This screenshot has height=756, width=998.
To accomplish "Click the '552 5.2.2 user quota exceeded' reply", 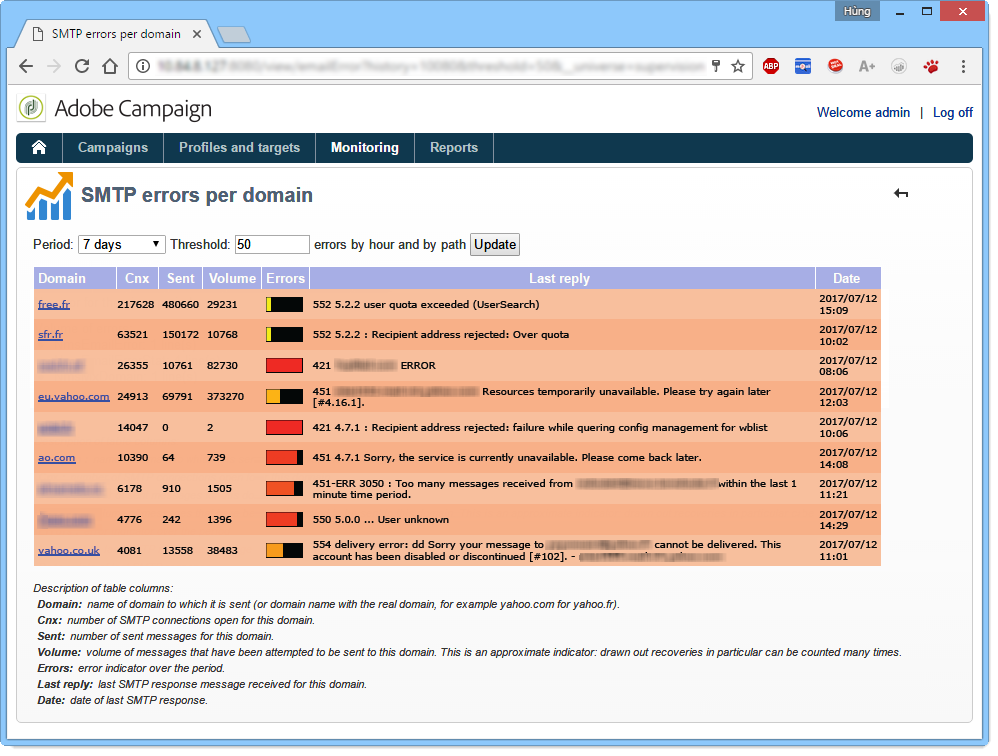I will tap(426, 304).
